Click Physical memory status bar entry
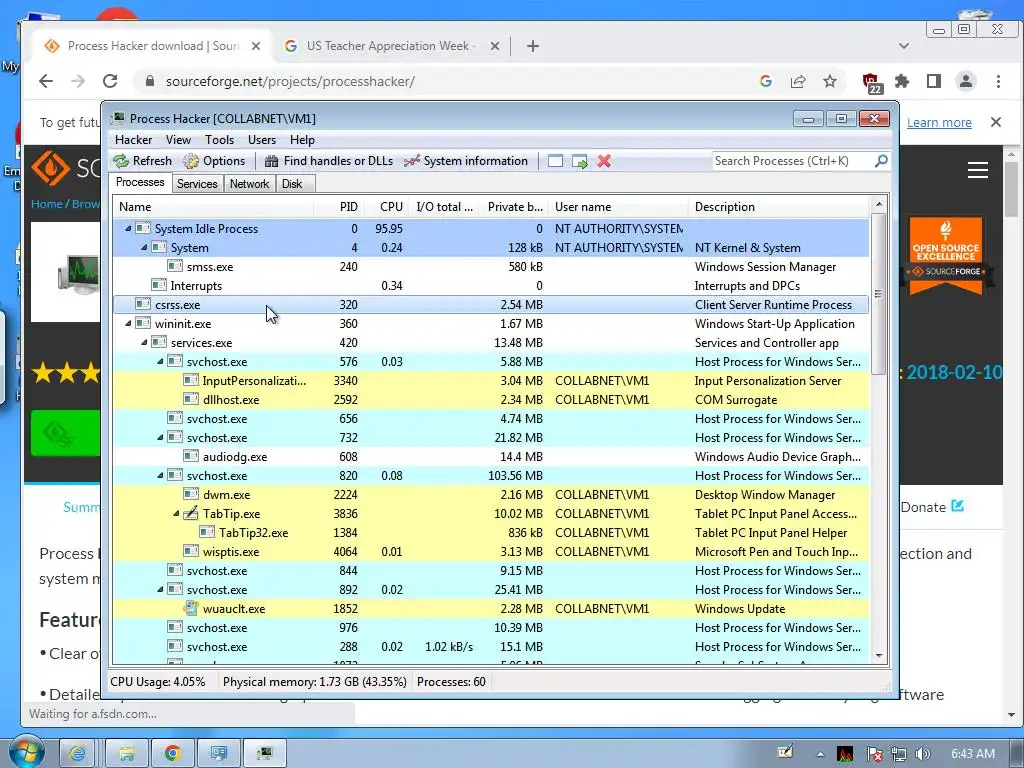1024x768 pixels. click(x=314, y=682)
